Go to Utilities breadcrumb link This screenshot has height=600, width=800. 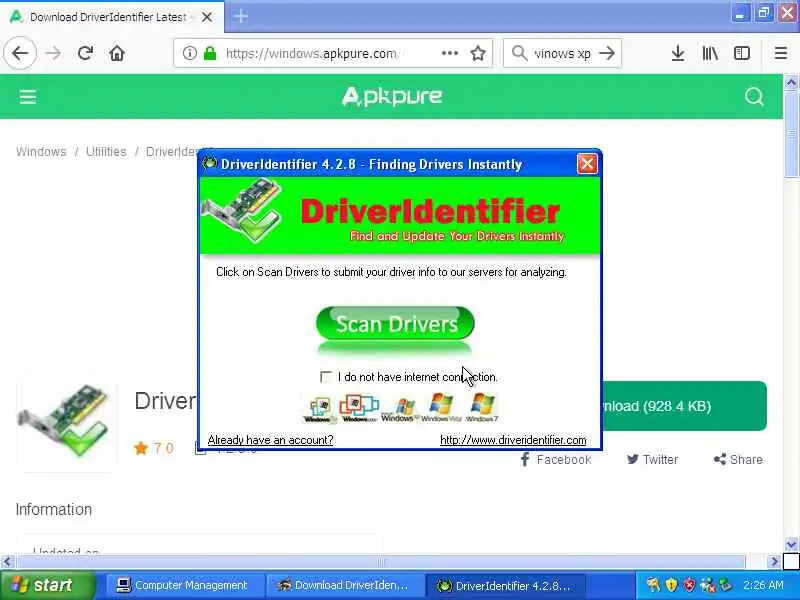point(106,152)
